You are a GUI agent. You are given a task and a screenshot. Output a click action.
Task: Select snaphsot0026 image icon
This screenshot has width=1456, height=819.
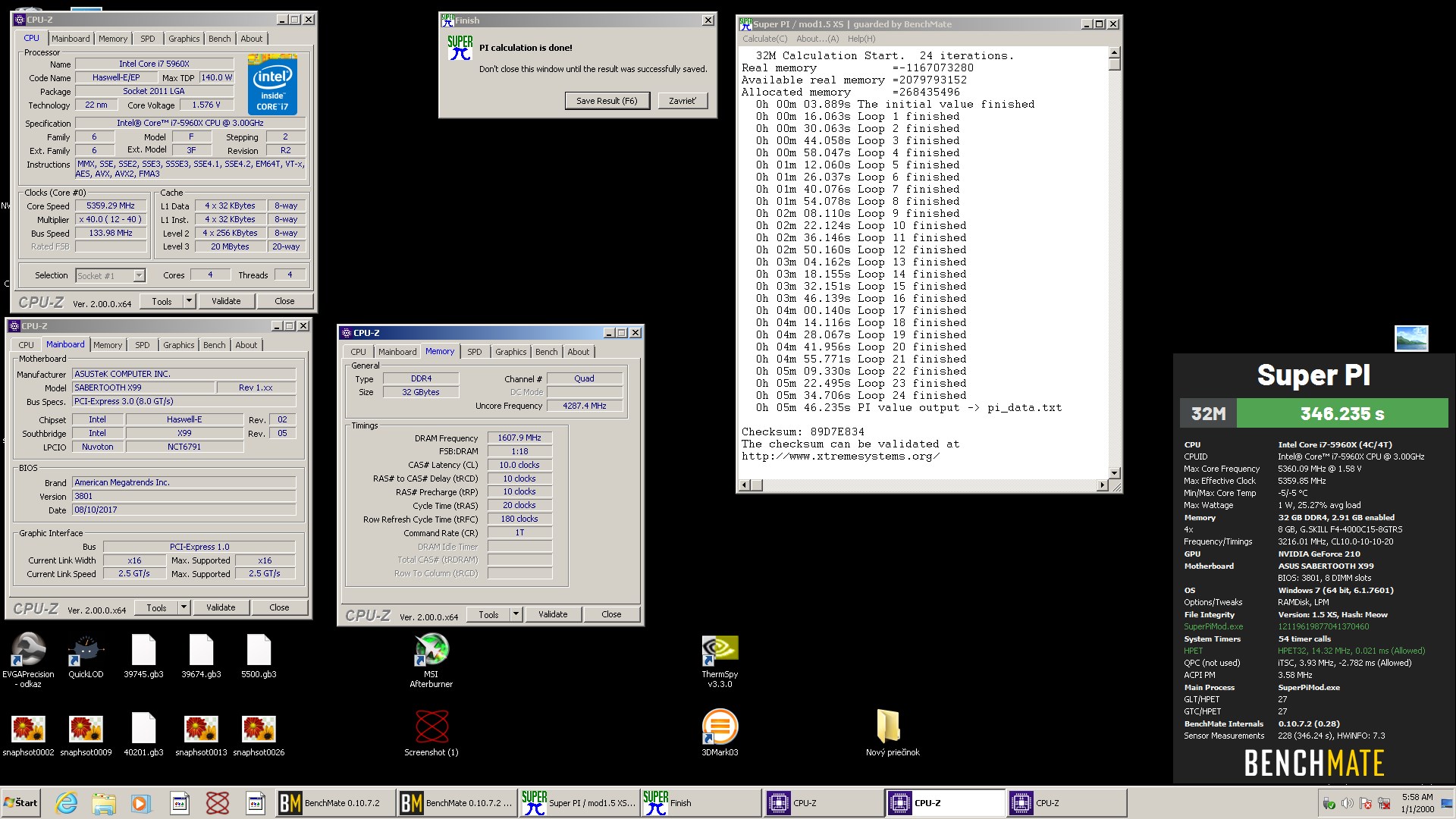coord(259,736)
